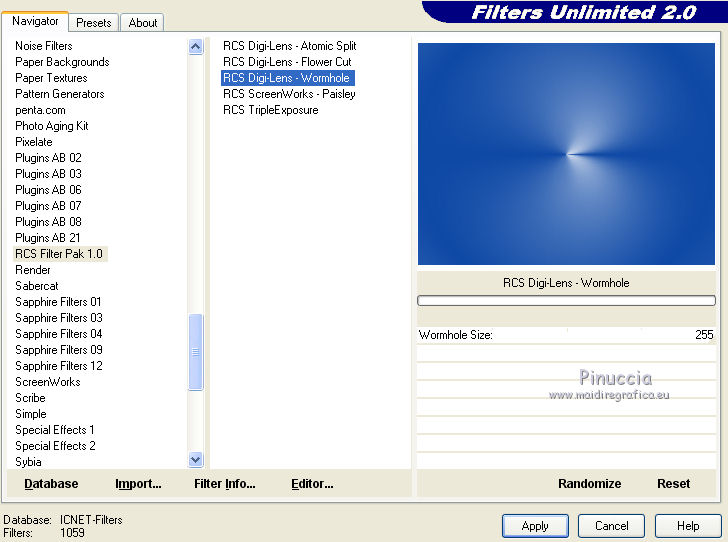Viewport: 728px width, 542px height.
Task: Click Randomize to shuffle settings
Action: [x=589, y=483]
